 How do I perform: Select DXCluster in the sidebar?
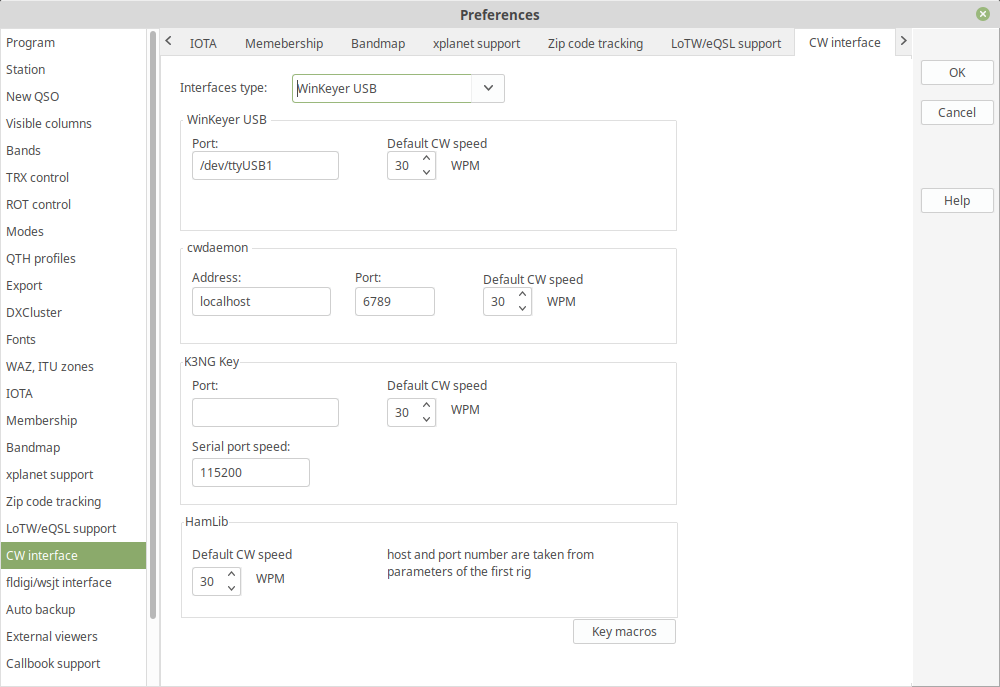34,313
